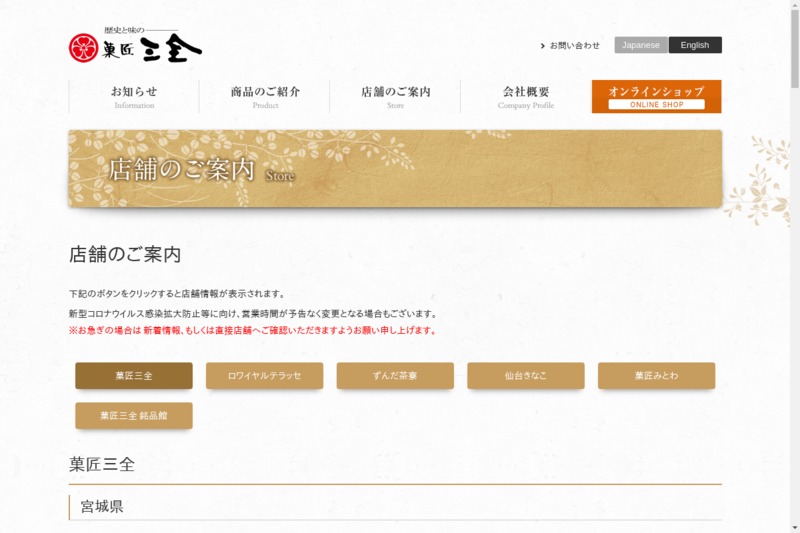The height and width of the screenshot is (533, 800).
Task: Show ずんだ茶寮 store information
Action: (x=395, y=376)
